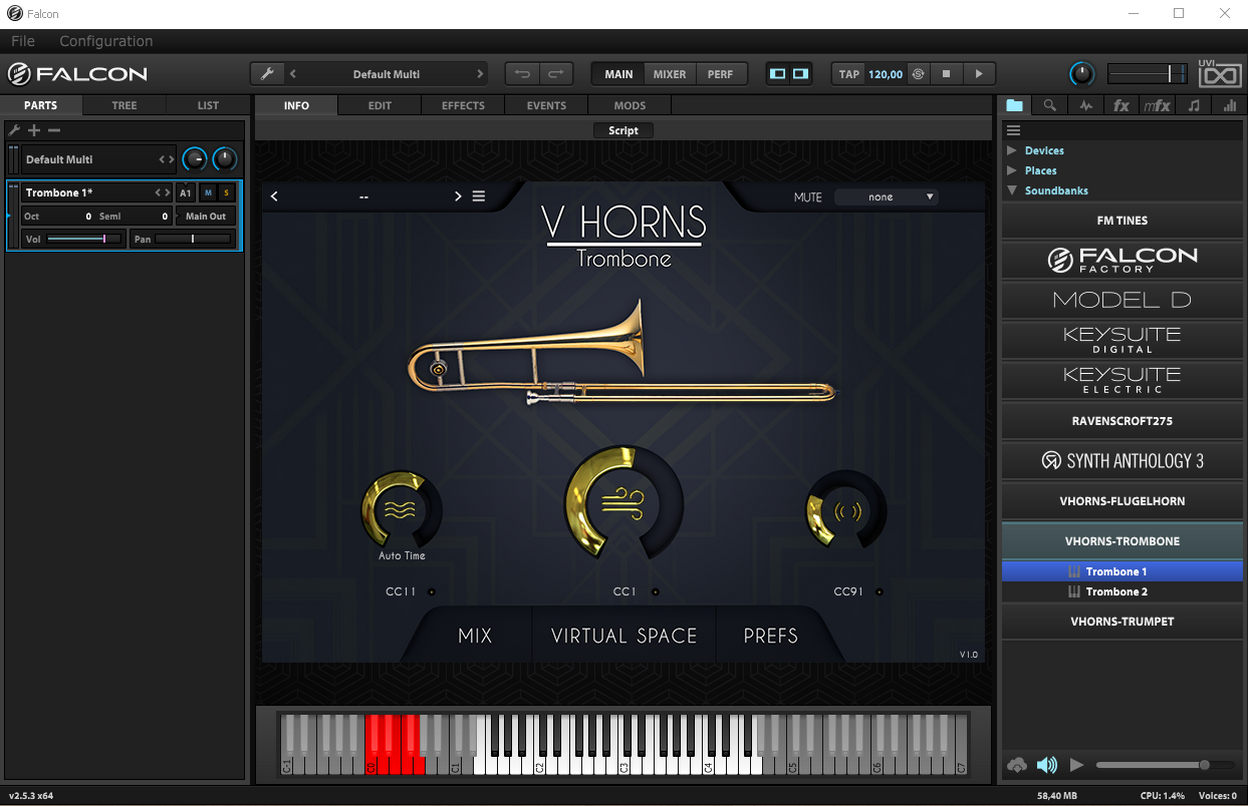Toggle host tempo sync icon
Viewport: 1248px width, 806px height.
(918, 74)
